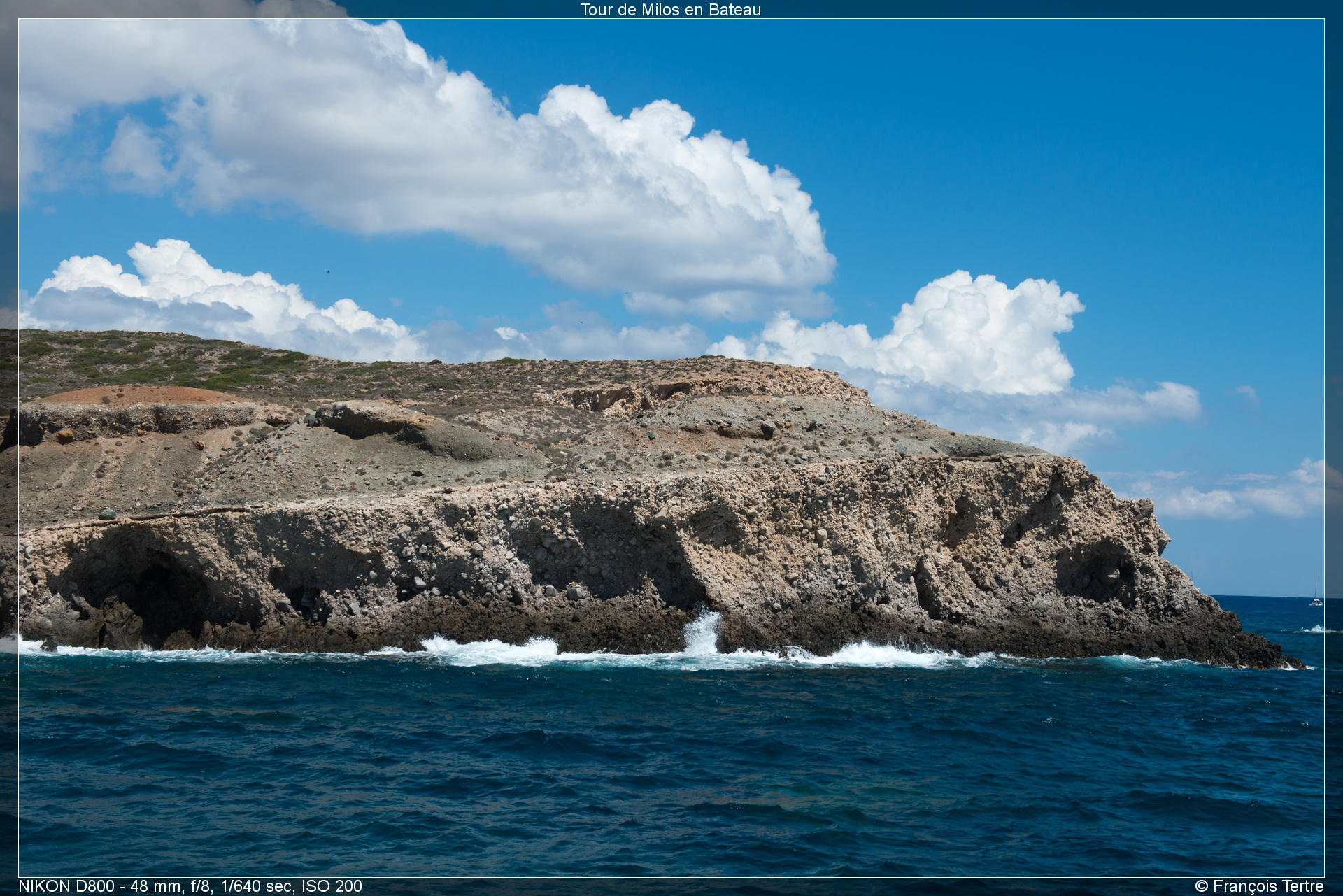This screenshot has height=896, width=1343.
Task: Click the NIKON D800 exposure info caption
Action: click(x=190, y=886)
